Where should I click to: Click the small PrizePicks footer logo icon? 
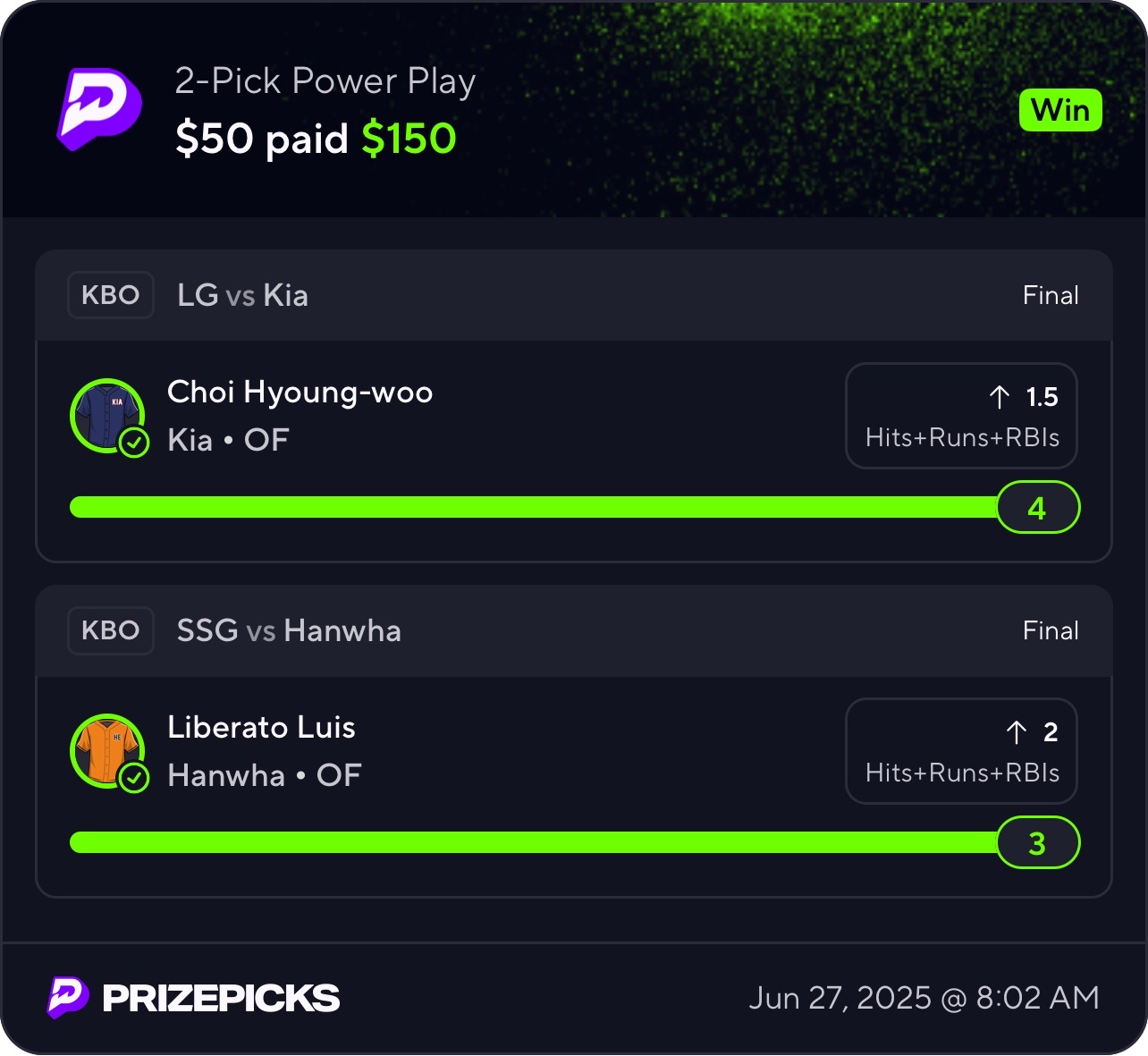click(x=68, y=998)
